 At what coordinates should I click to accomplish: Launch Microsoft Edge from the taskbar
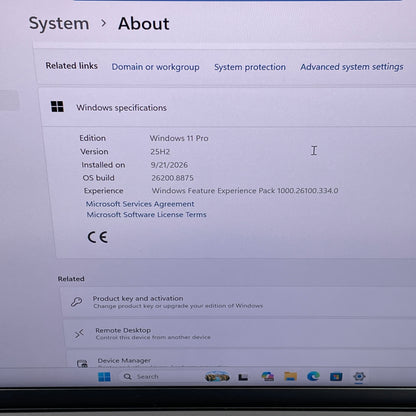click(313, 376)
